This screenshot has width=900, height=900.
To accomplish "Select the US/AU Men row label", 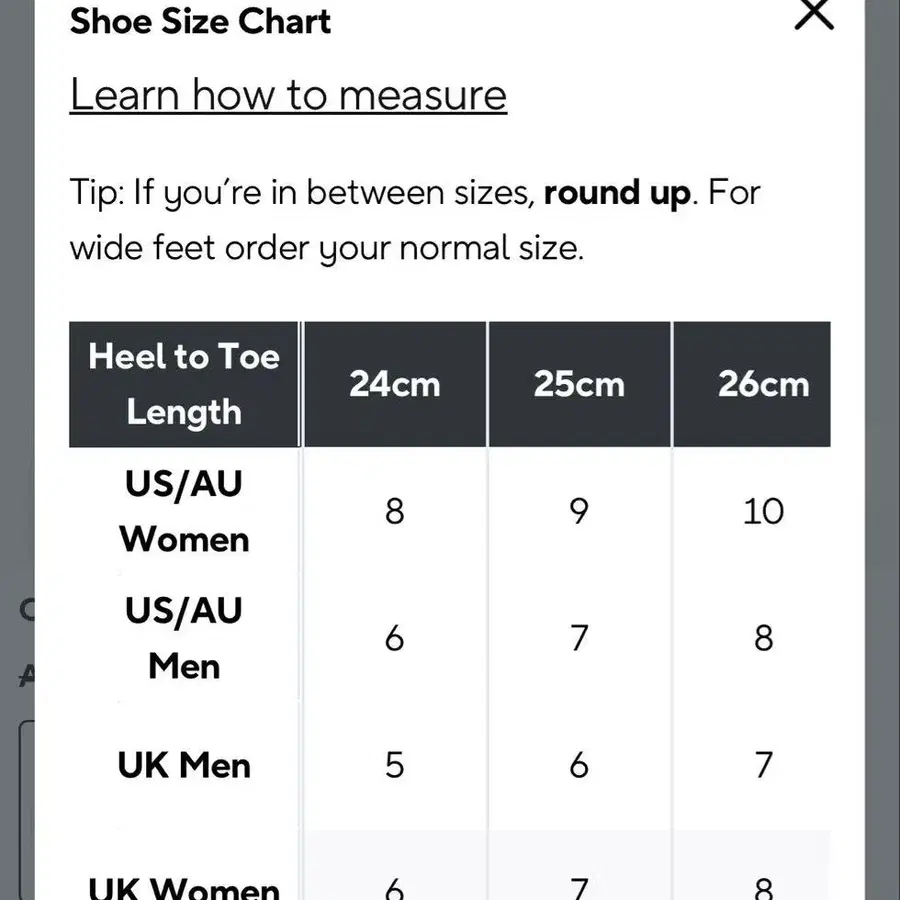I will coord(184,638).
